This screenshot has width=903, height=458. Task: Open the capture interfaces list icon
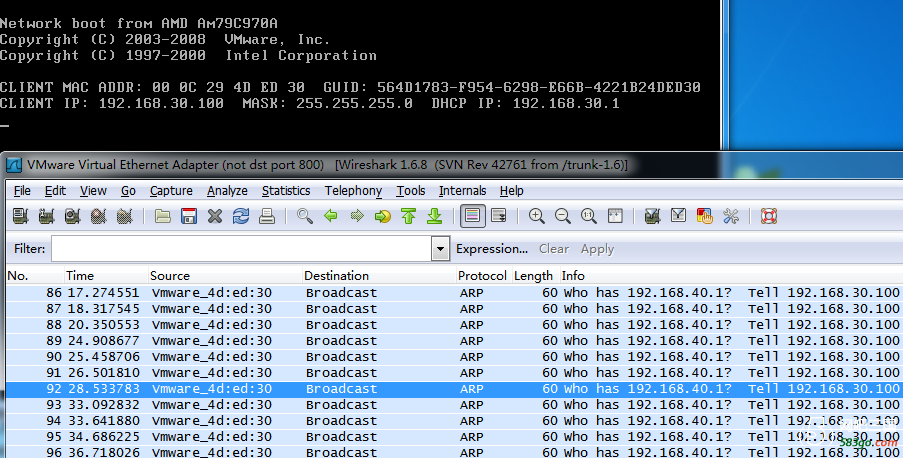21,216
